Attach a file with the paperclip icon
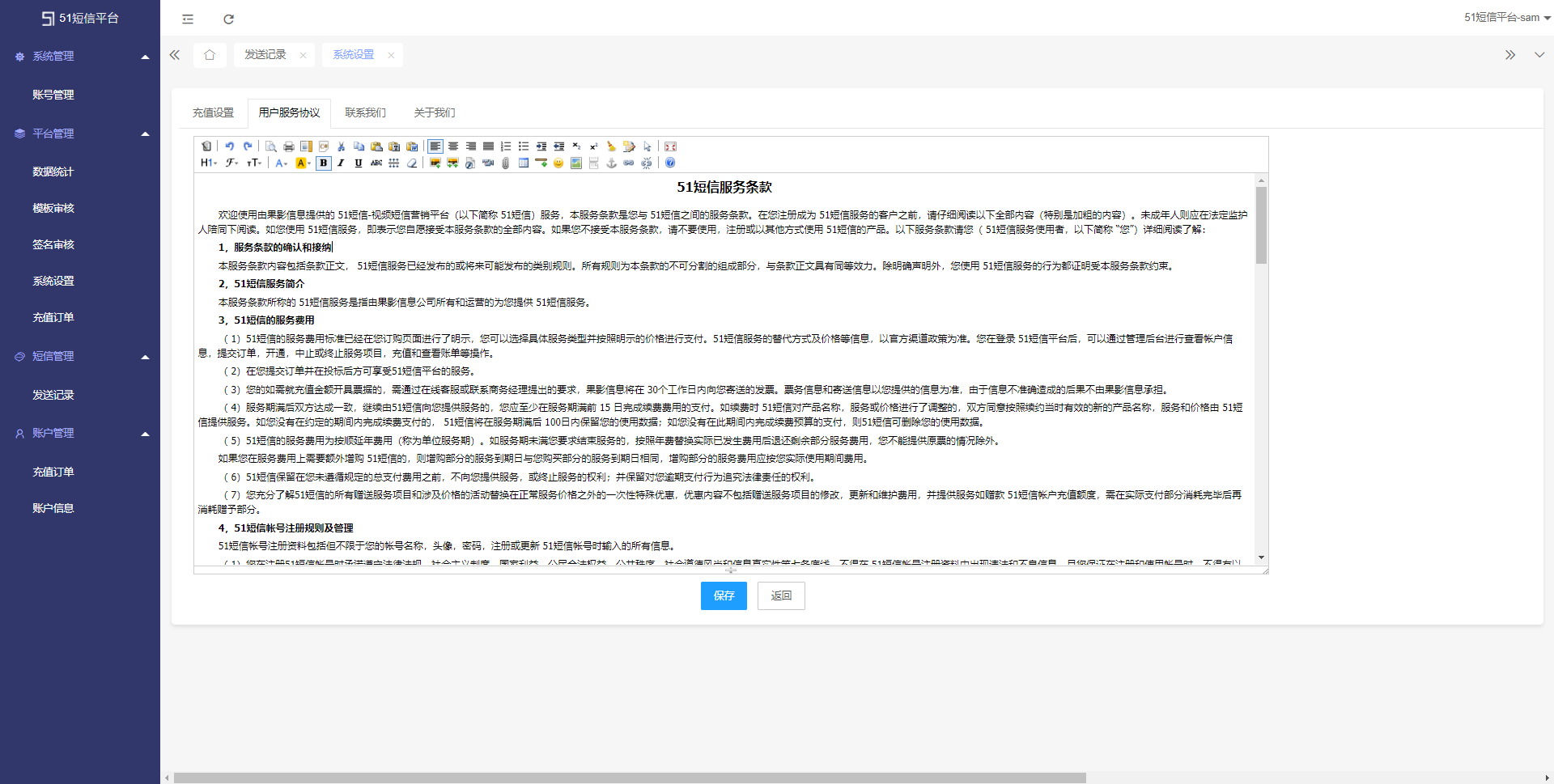 pos(506,163)
